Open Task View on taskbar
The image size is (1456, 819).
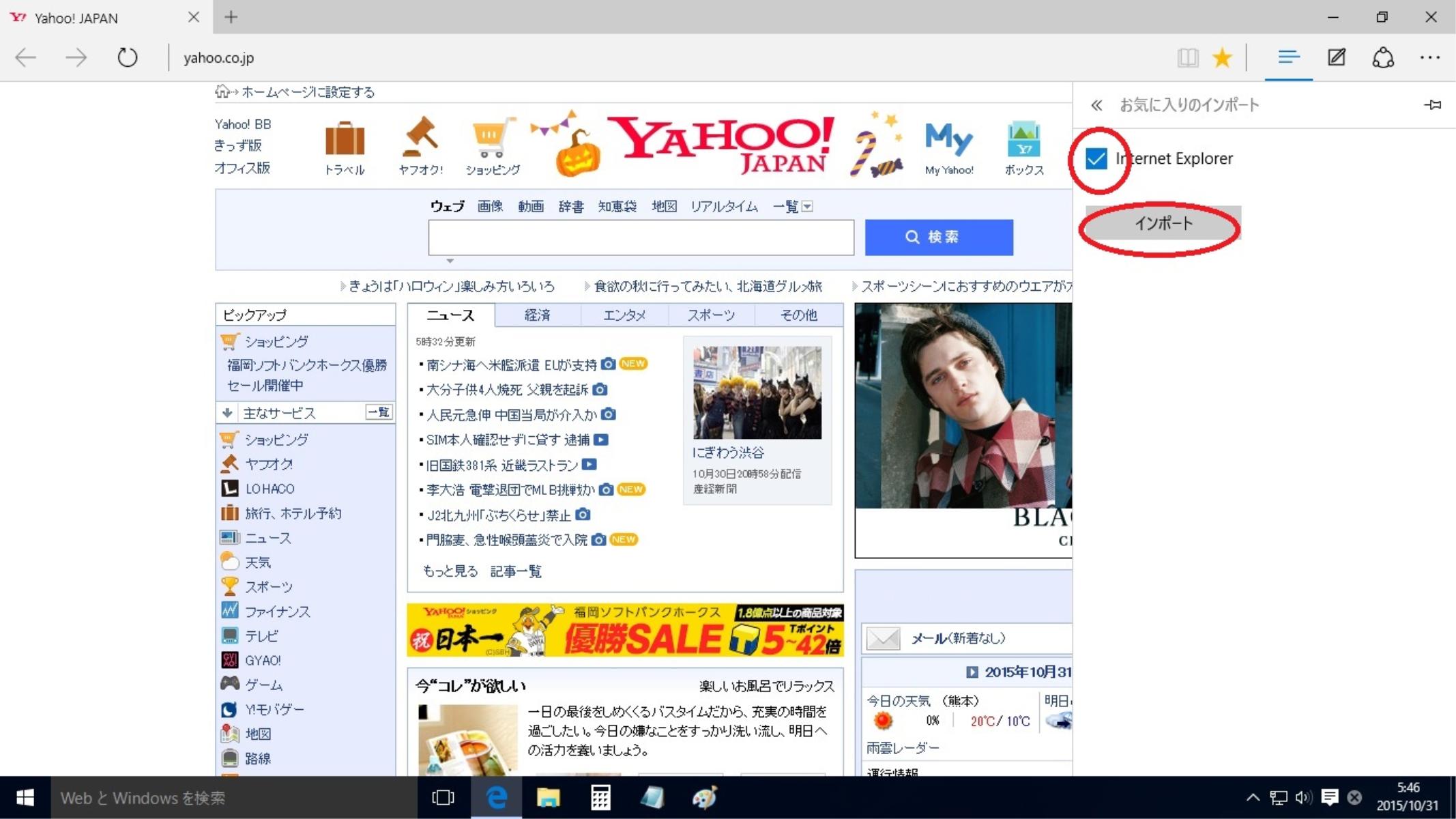pyautogui.click(x=443, y=797)
